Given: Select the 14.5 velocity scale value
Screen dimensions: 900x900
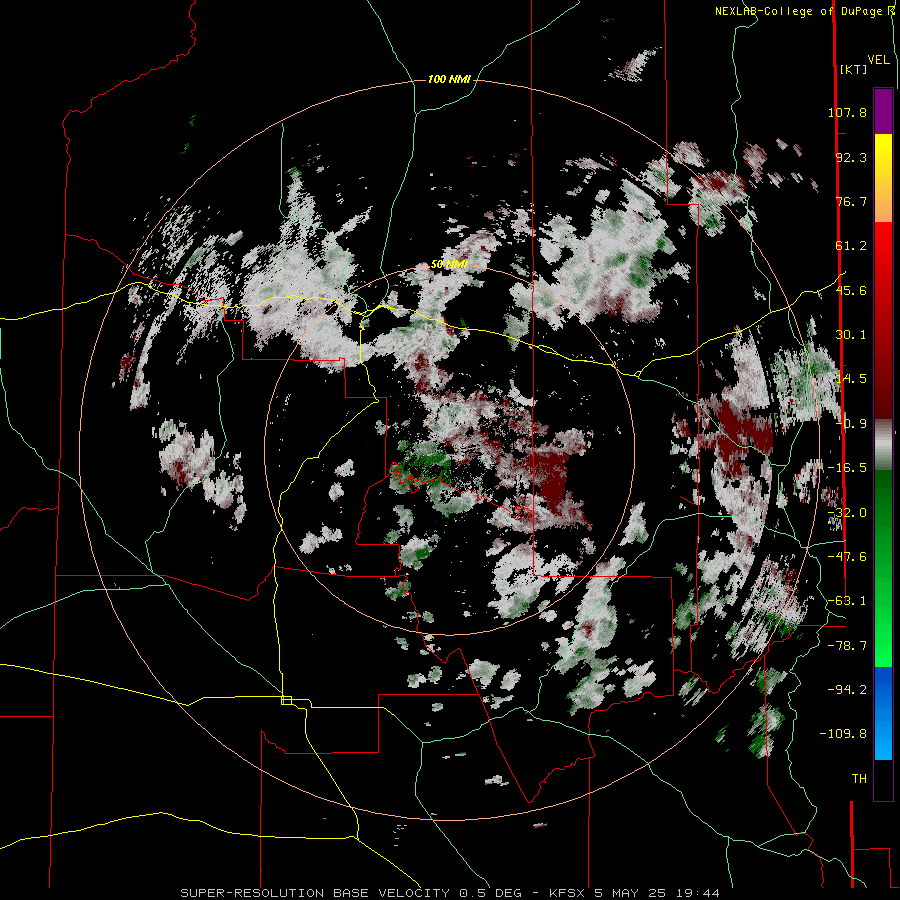Looking at the screenshot, I should [x=851, y=379].
